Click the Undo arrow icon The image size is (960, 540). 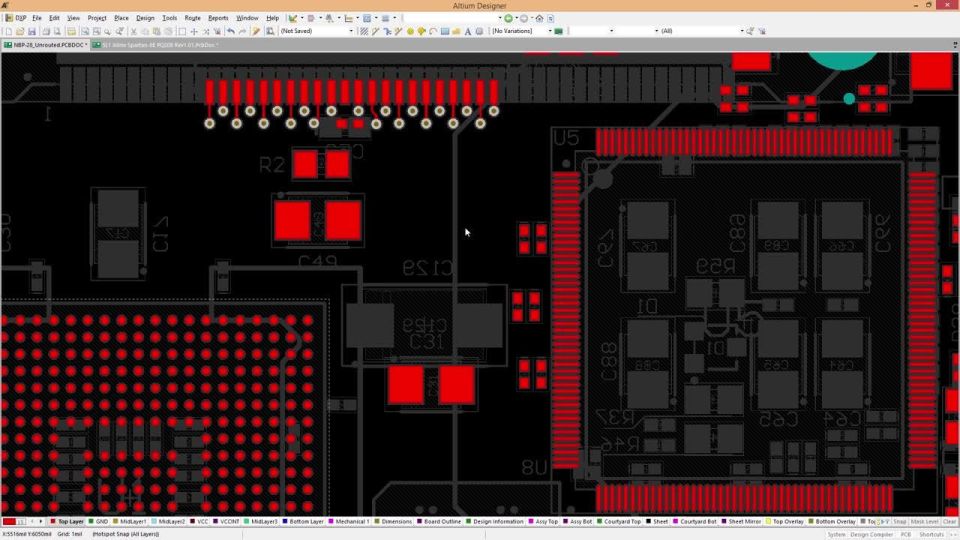click(231, 31)
